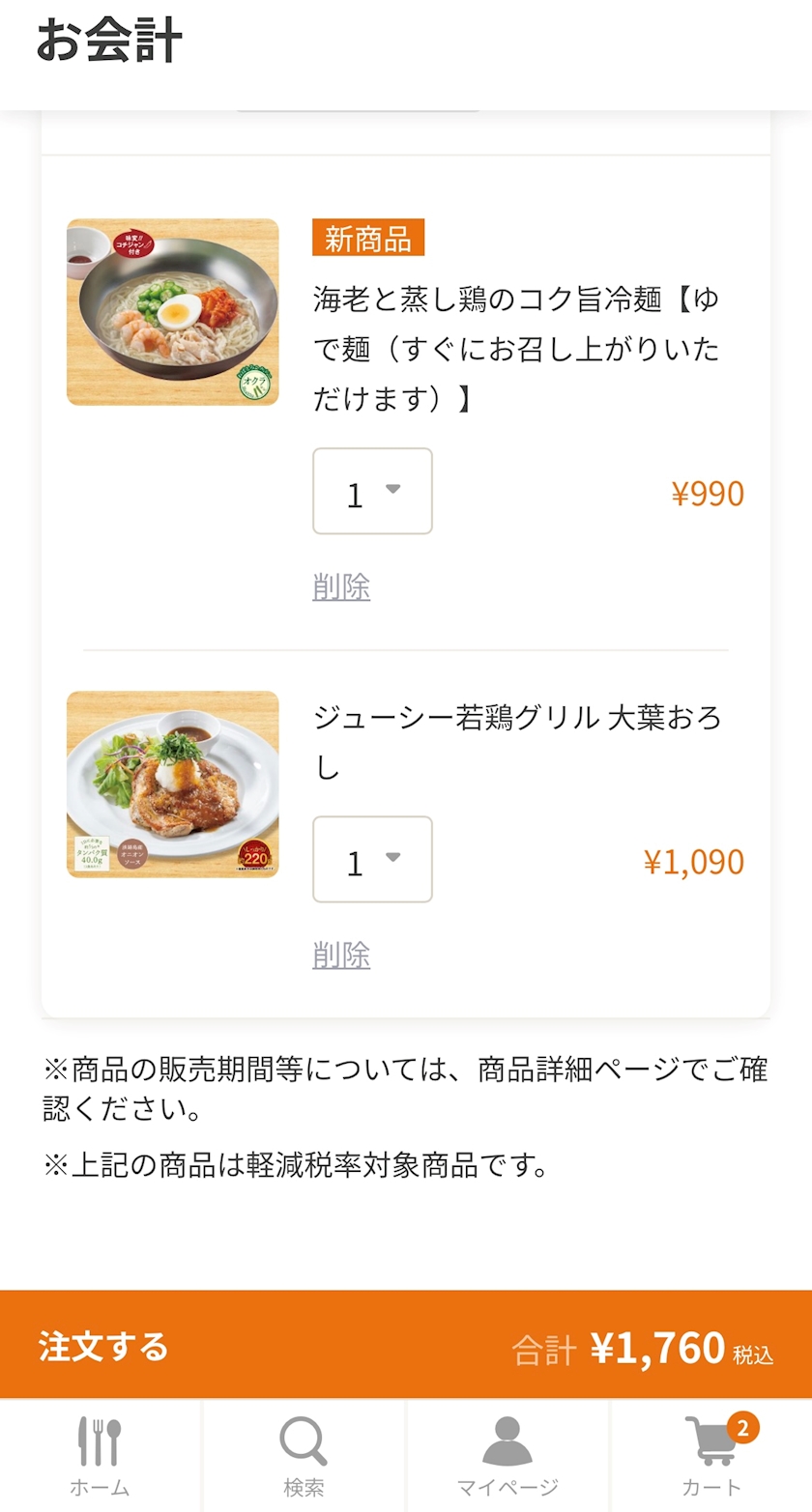Click 削除 link under the cold noodle item
Viewport: 812px width, 1512px height.
(341, 586)
